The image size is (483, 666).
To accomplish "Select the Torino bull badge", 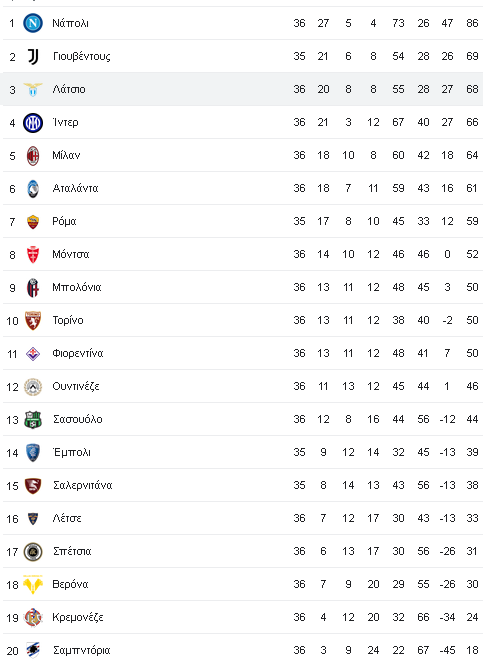I will [33, 320].
